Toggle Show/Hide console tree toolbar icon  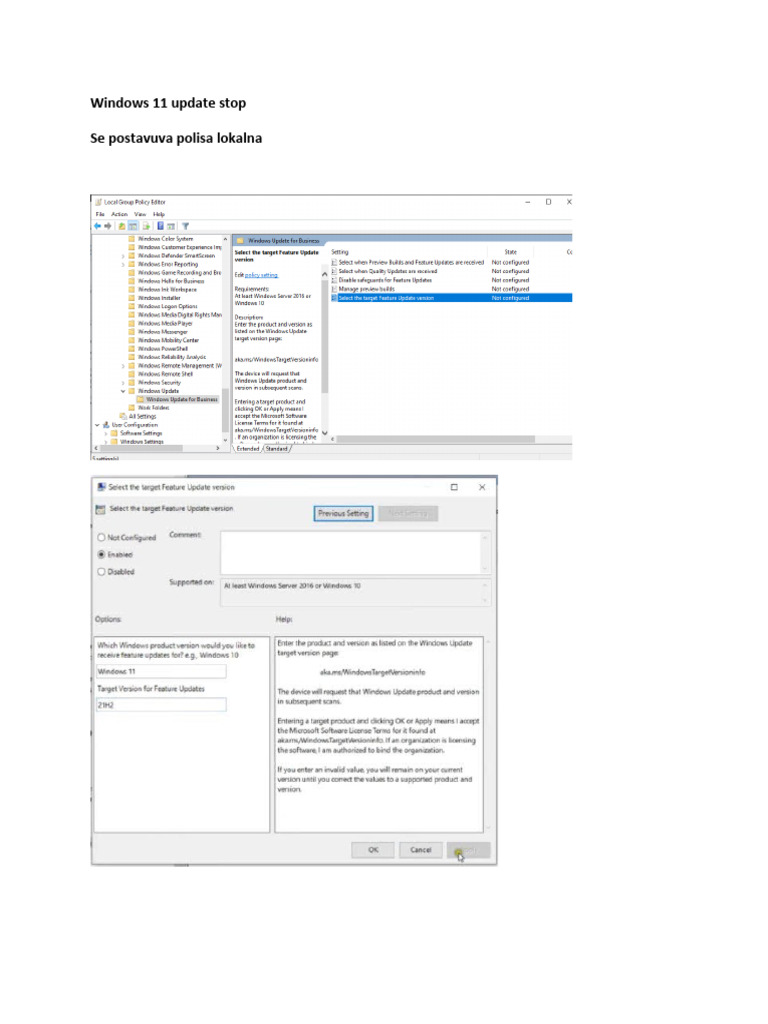tap(133, 226)
